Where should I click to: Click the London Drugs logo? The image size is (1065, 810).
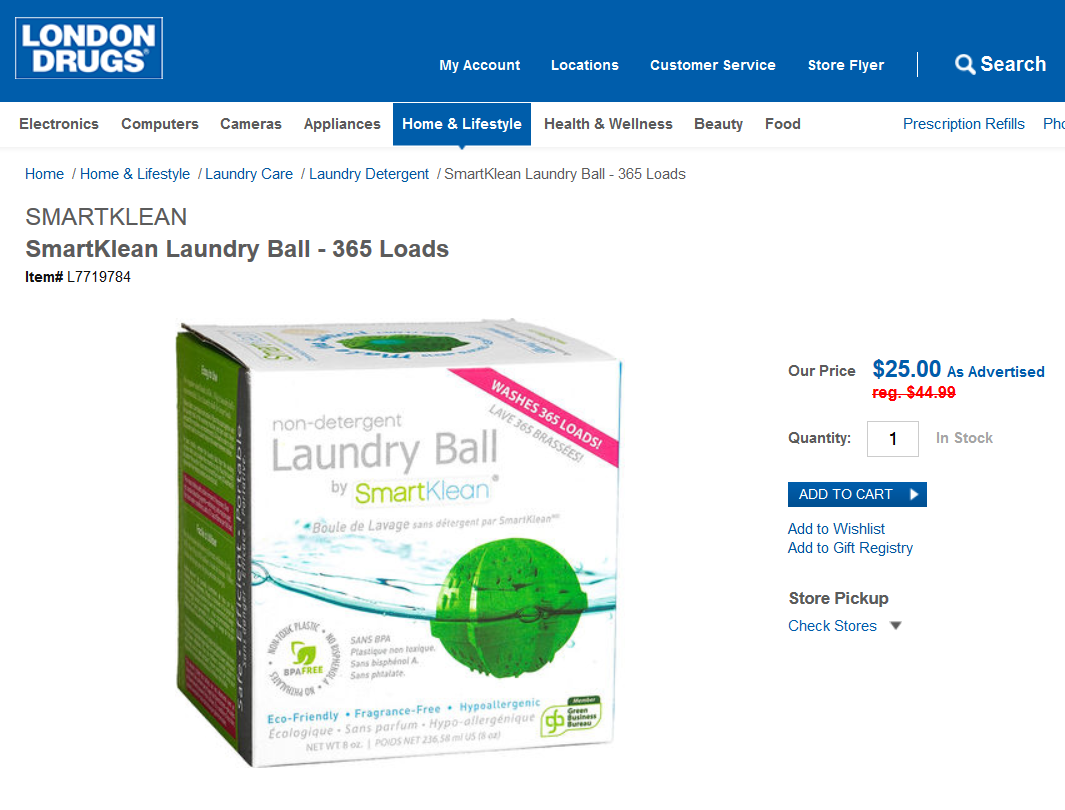coord(89,48)
